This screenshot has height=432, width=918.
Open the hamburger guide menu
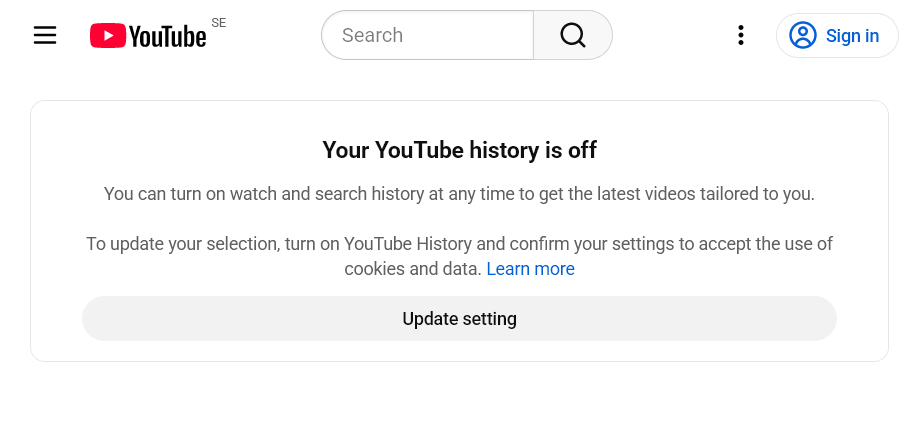coord(45,36)
